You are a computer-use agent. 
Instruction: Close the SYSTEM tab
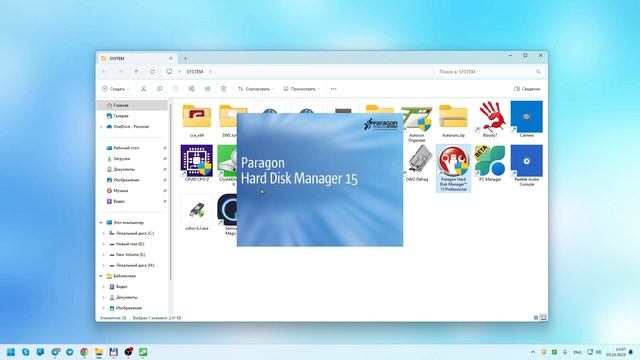pos(171,58)
